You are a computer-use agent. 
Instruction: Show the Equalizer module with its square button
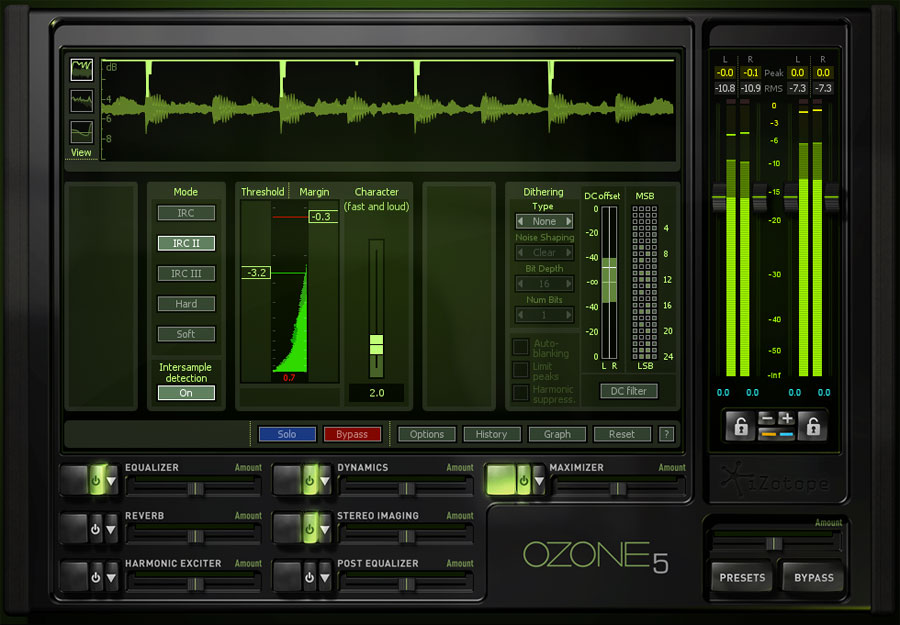click(x=75, y=480)
